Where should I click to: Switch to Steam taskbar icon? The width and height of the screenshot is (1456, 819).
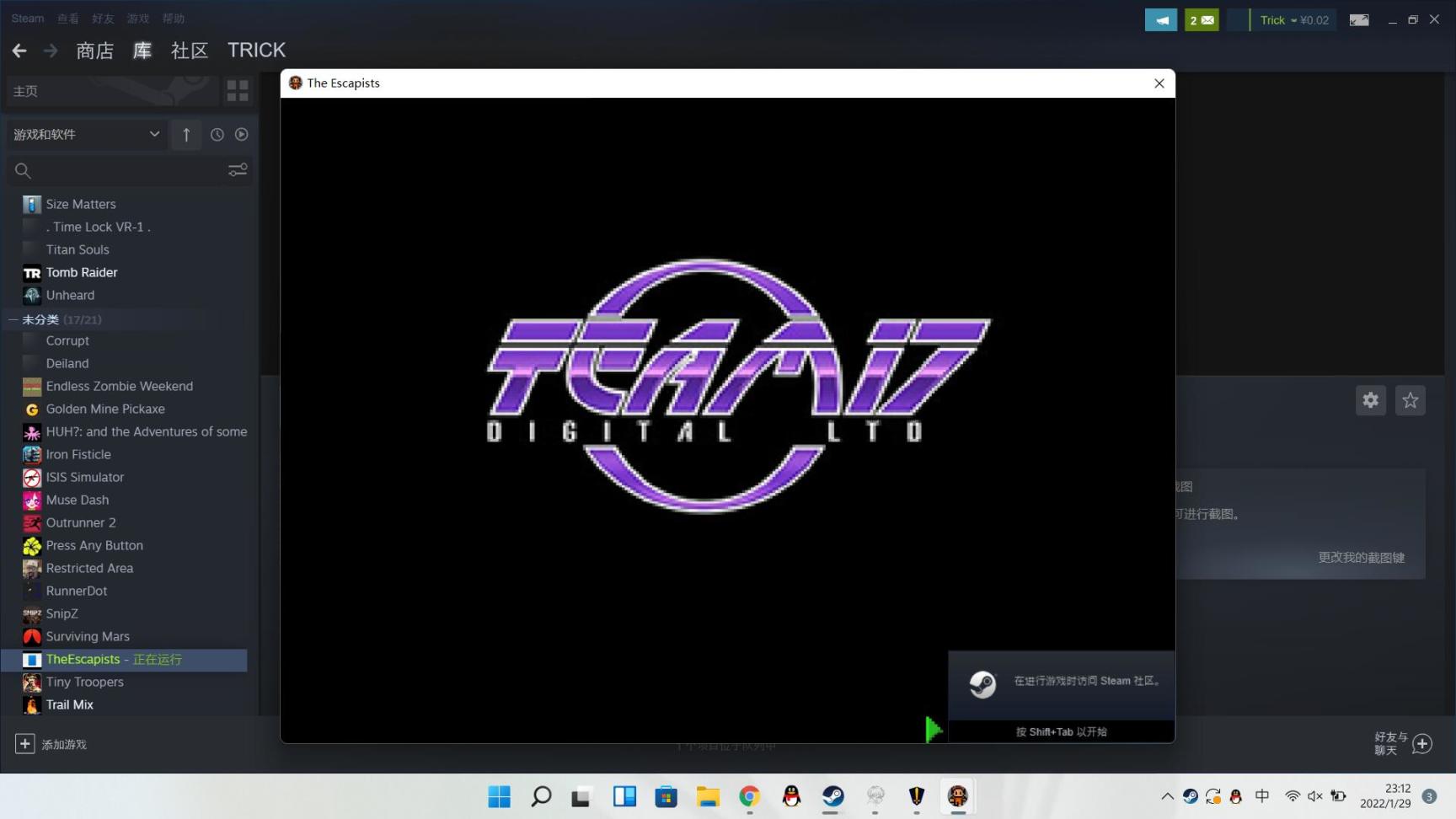[832, 796]
